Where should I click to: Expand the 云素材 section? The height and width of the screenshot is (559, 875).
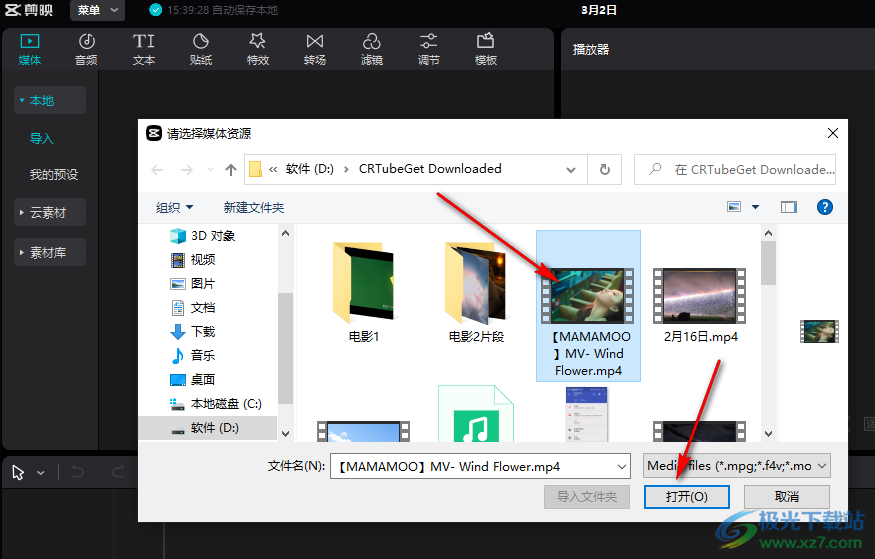(x=50, y=212)
